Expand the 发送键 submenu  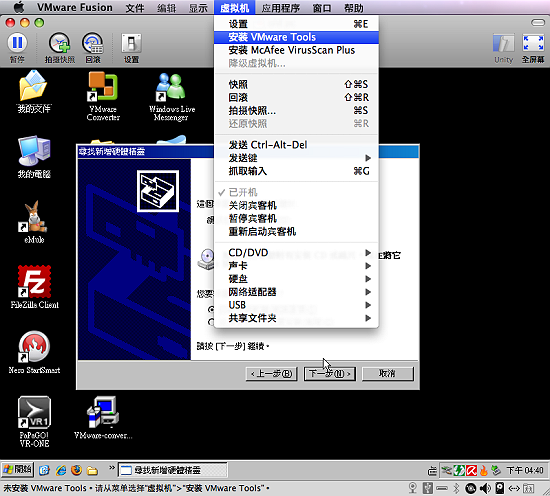(x=296, y=158)
